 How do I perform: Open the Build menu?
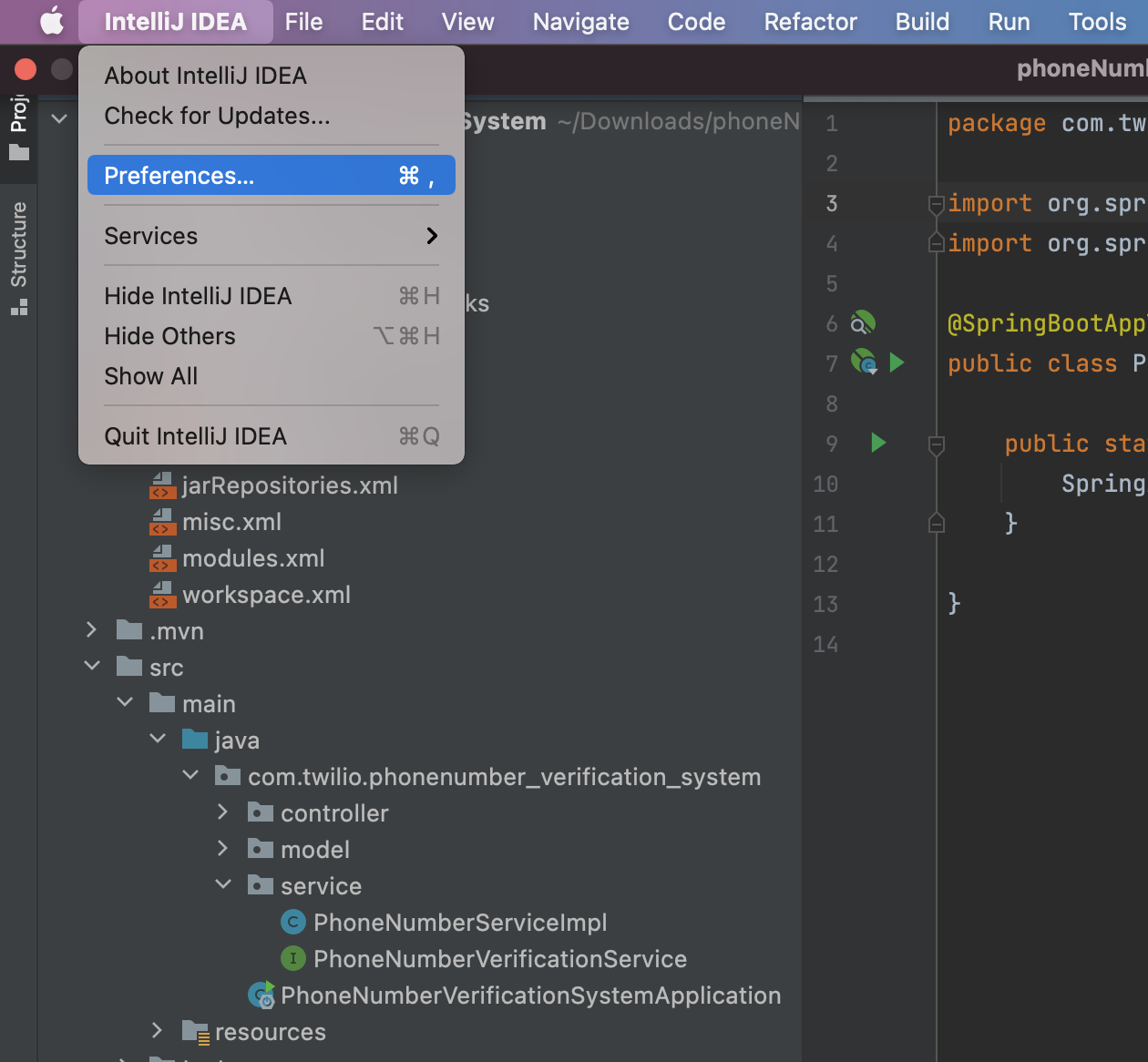922,22
